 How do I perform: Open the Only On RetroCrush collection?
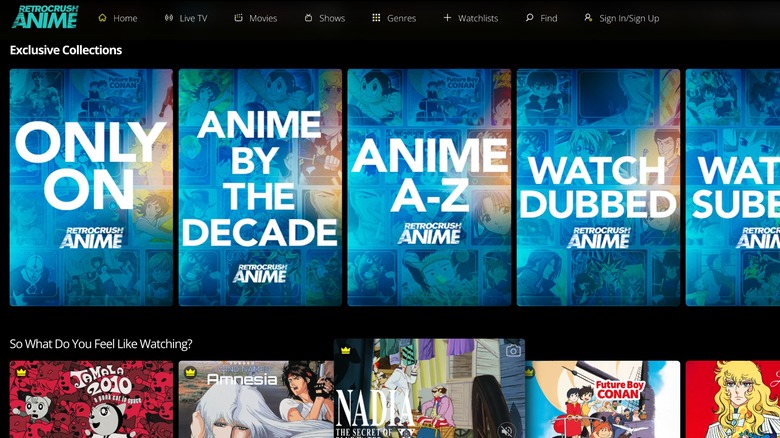91,187
